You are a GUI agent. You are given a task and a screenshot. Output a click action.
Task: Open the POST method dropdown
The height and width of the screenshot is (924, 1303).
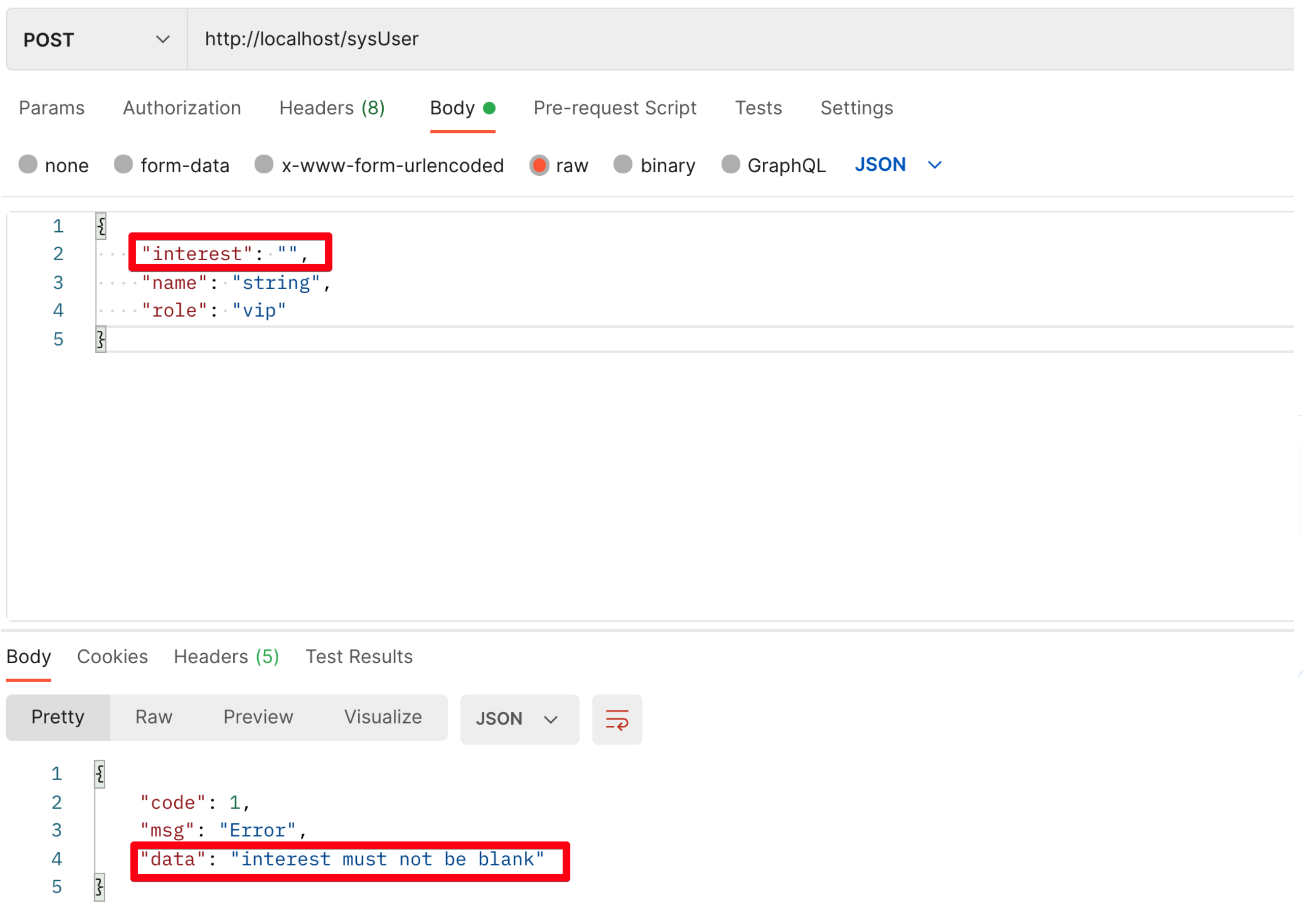click(x=97, y=39)
